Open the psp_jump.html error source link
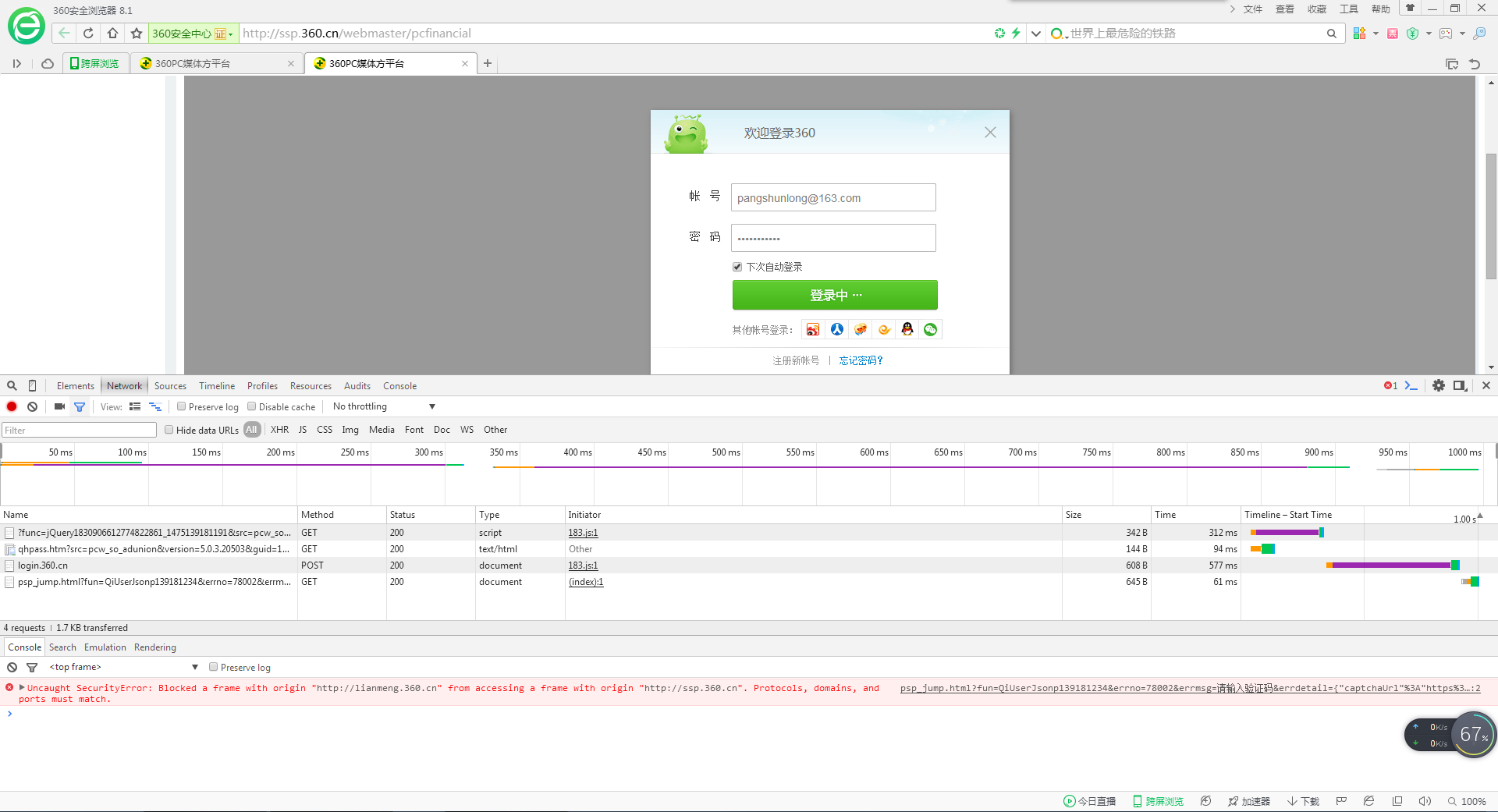This screenshot has width=1498, height=812. [1190, 688]
